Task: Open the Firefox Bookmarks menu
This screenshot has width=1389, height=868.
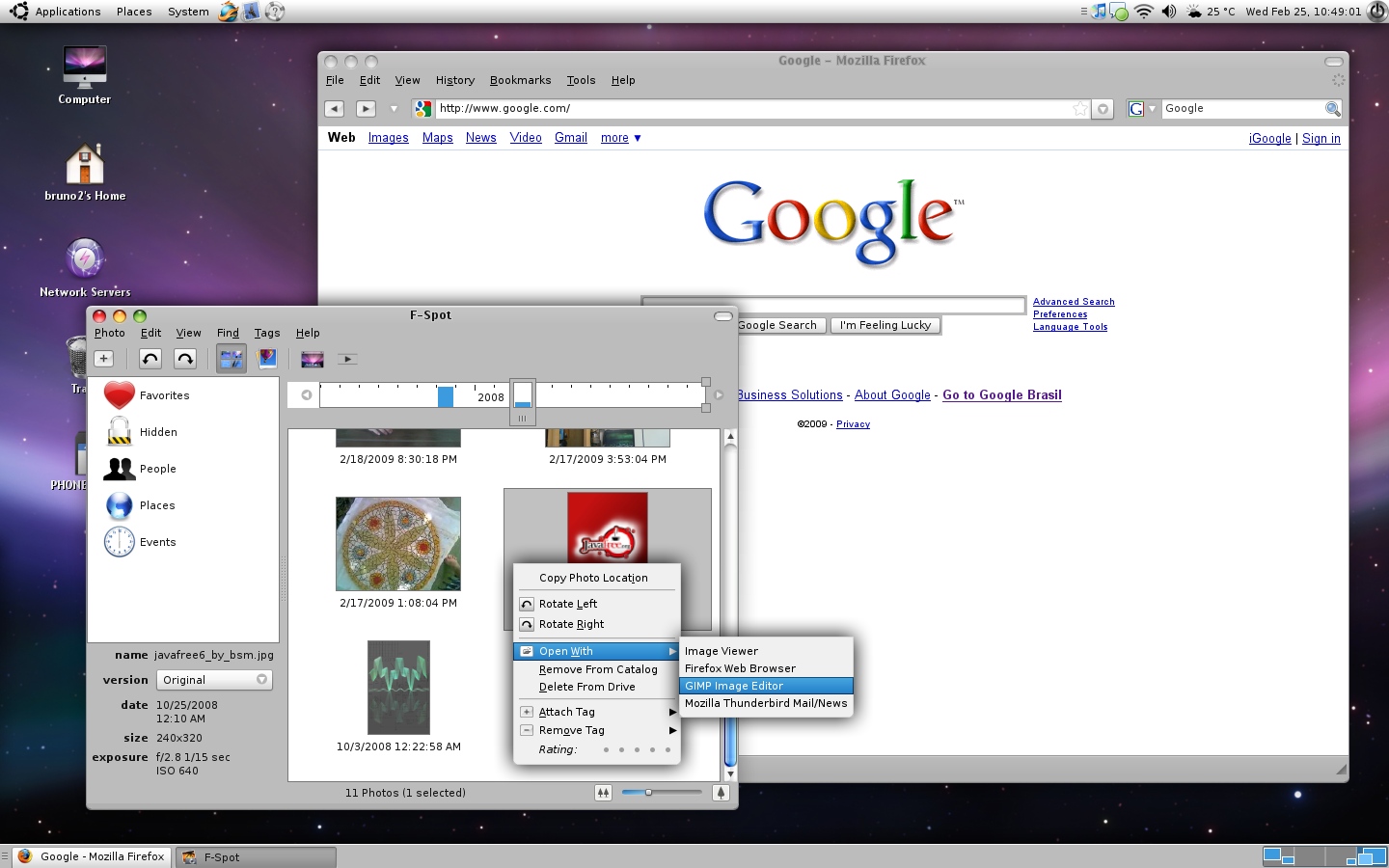Action: click(x=520, y=80)
